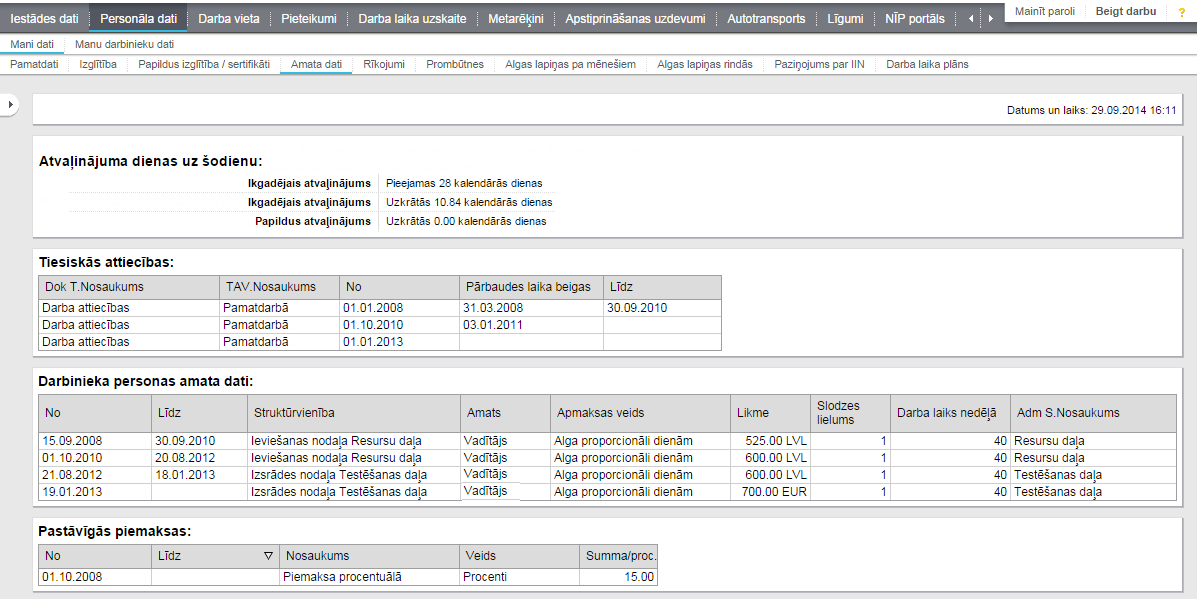This screenshot has height=599, width=1197.
Task: Click the Veids column header
Action: [520, 556]
